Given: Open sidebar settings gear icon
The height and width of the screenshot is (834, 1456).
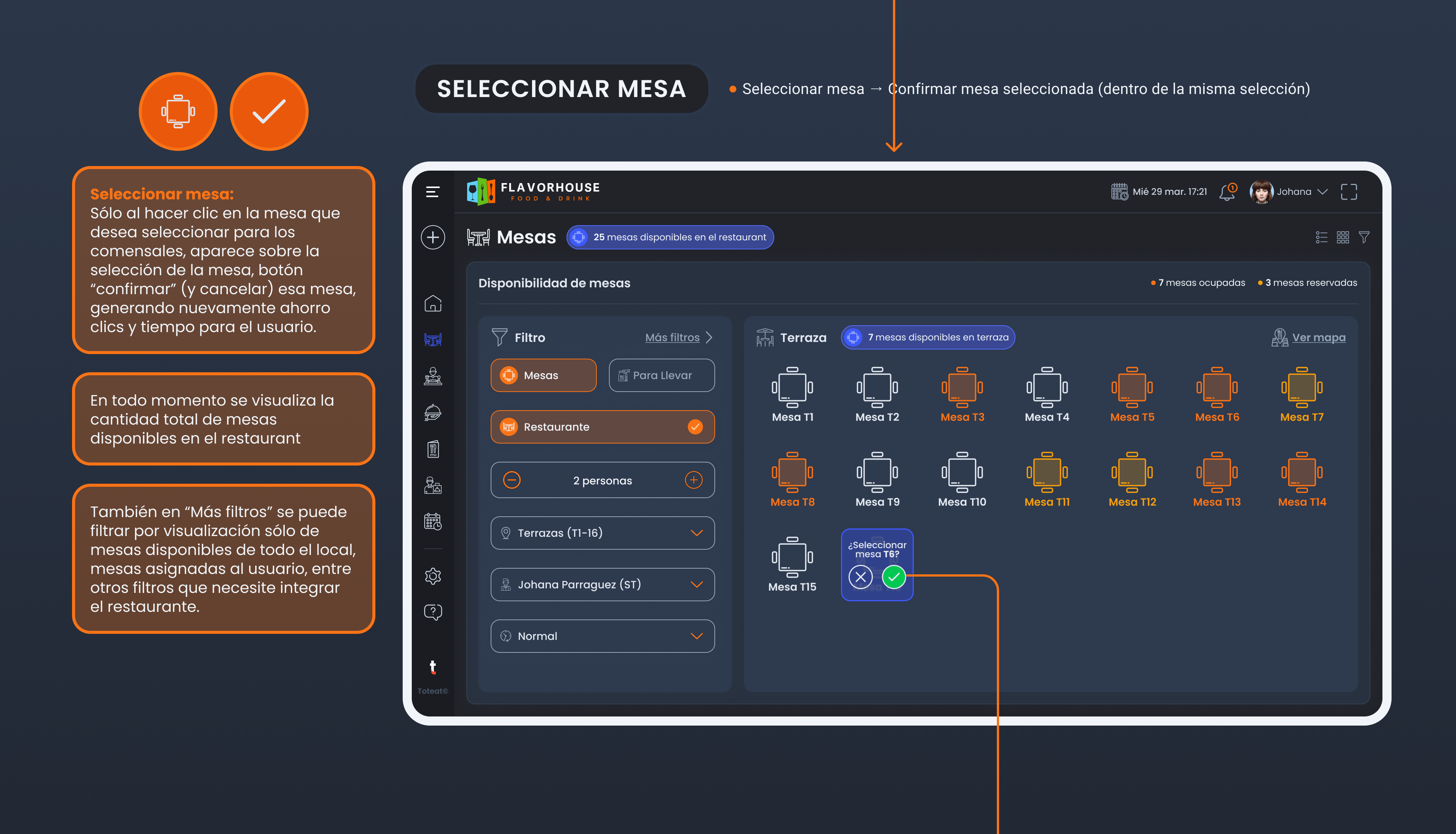Looking at the screenshot, I should click(433, 576).
